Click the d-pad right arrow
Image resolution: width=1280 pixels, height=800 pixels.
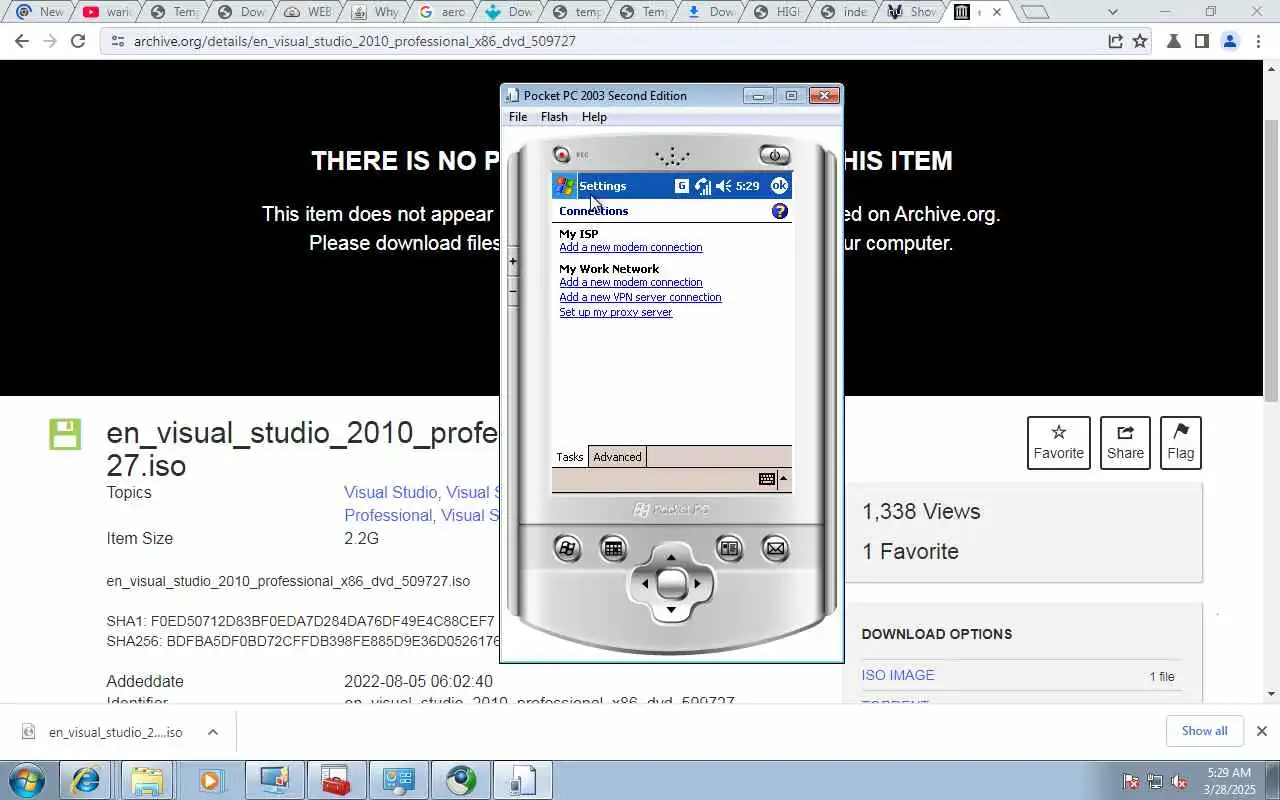[x=698, y=583]
